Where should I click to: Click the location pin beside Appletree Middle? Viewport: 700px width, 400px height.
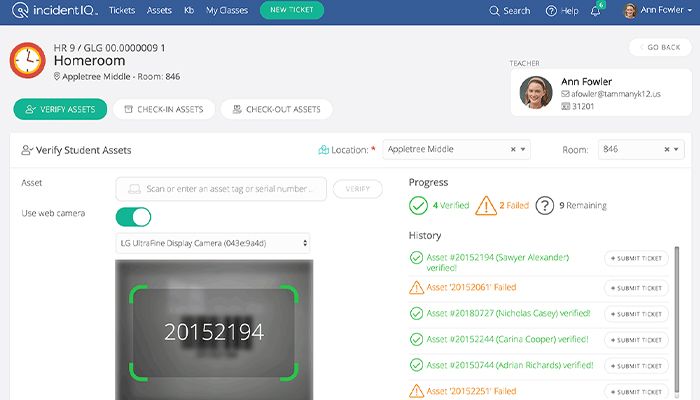tap(57, 76)
